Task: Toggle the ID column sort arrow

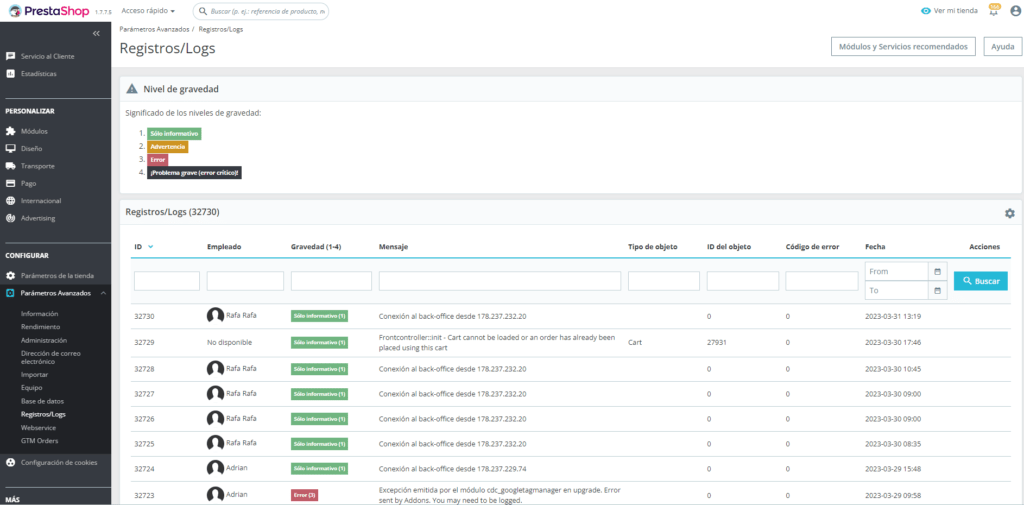Action: [151, 247]
